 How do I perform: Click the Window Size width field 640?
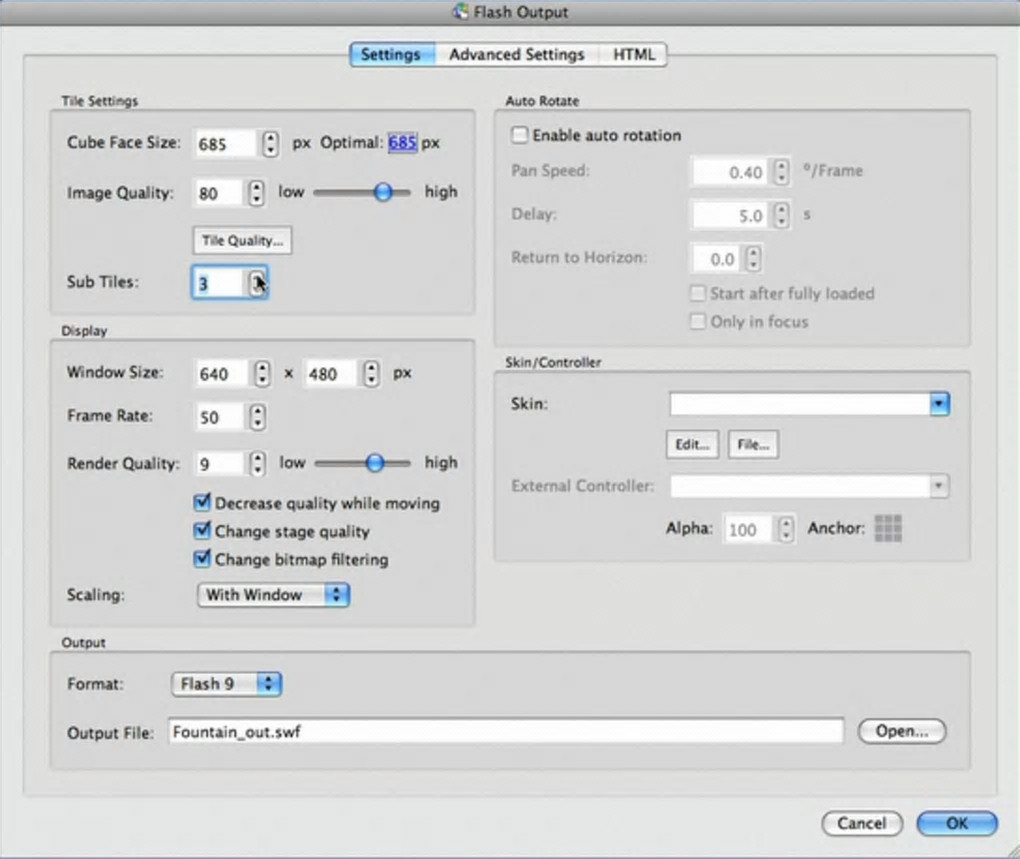[222, 374]
